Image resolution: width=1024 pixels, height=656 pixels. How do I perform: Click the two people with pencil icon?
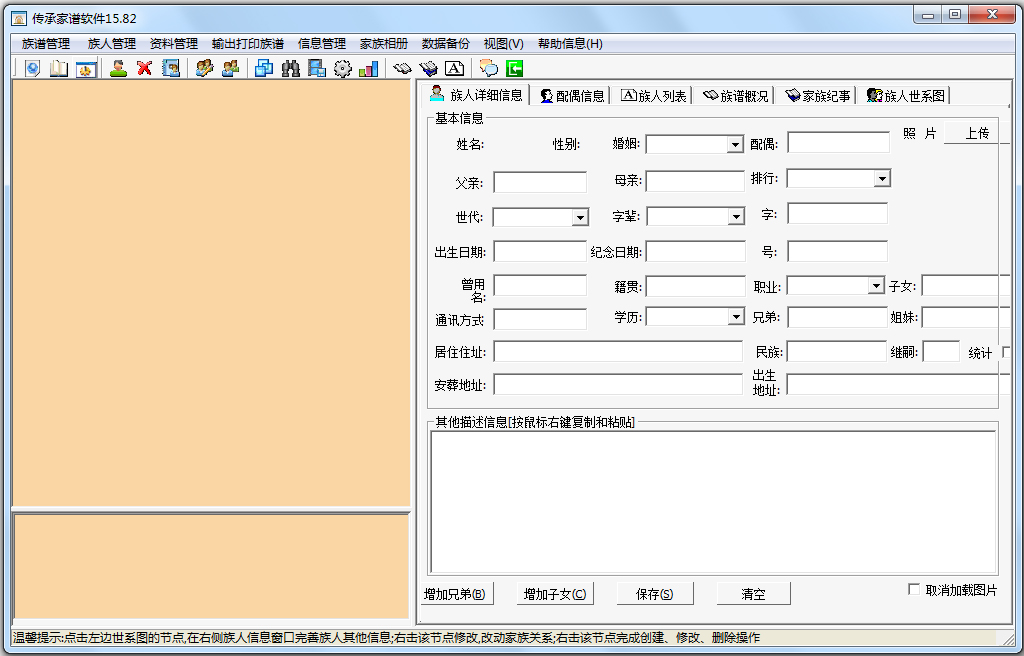tap(204, 68)
